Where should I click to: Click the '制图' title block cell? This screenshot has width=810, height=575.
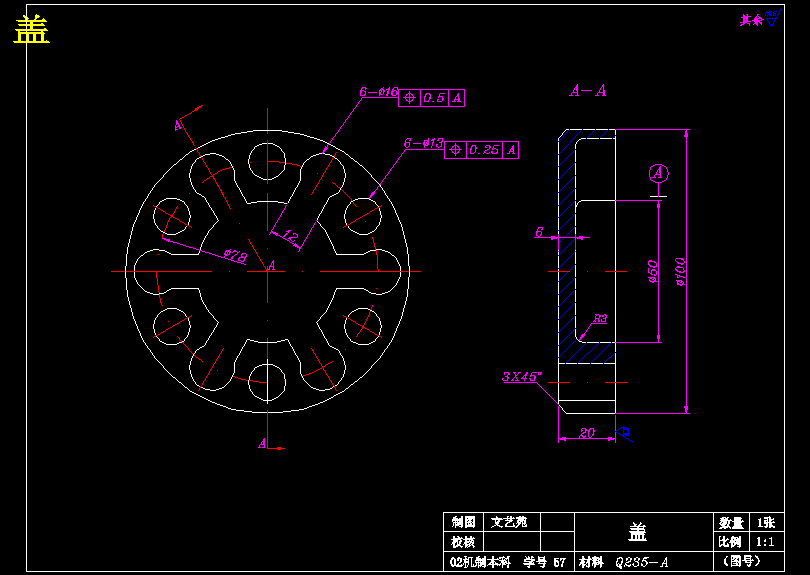coord(463,522)
